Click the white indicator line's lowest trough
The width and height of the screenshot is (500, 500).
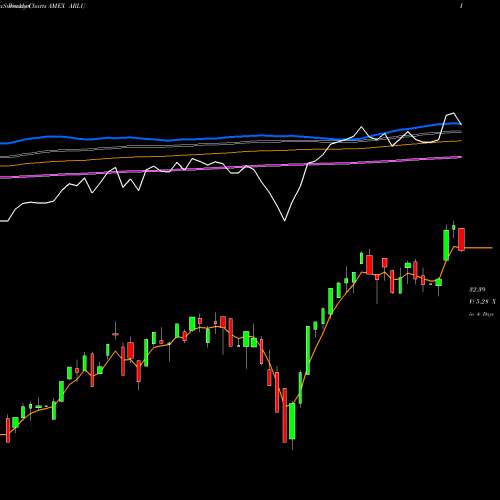click(285, 220)
